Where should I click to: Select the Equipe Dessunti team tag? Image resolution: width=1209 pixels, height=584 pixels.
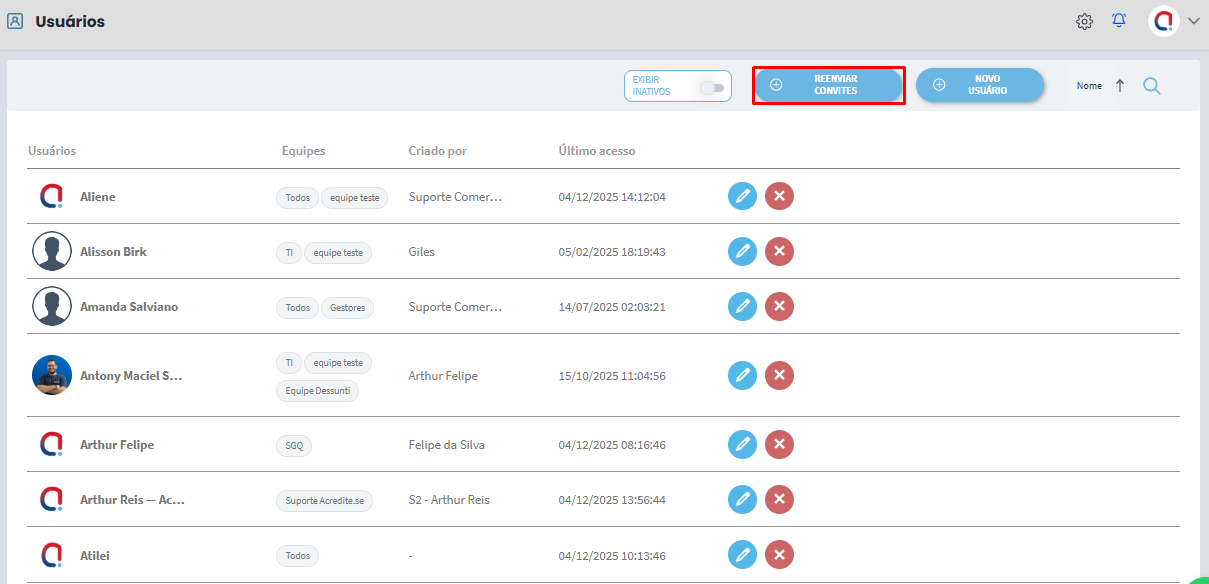tap(317, 391)
